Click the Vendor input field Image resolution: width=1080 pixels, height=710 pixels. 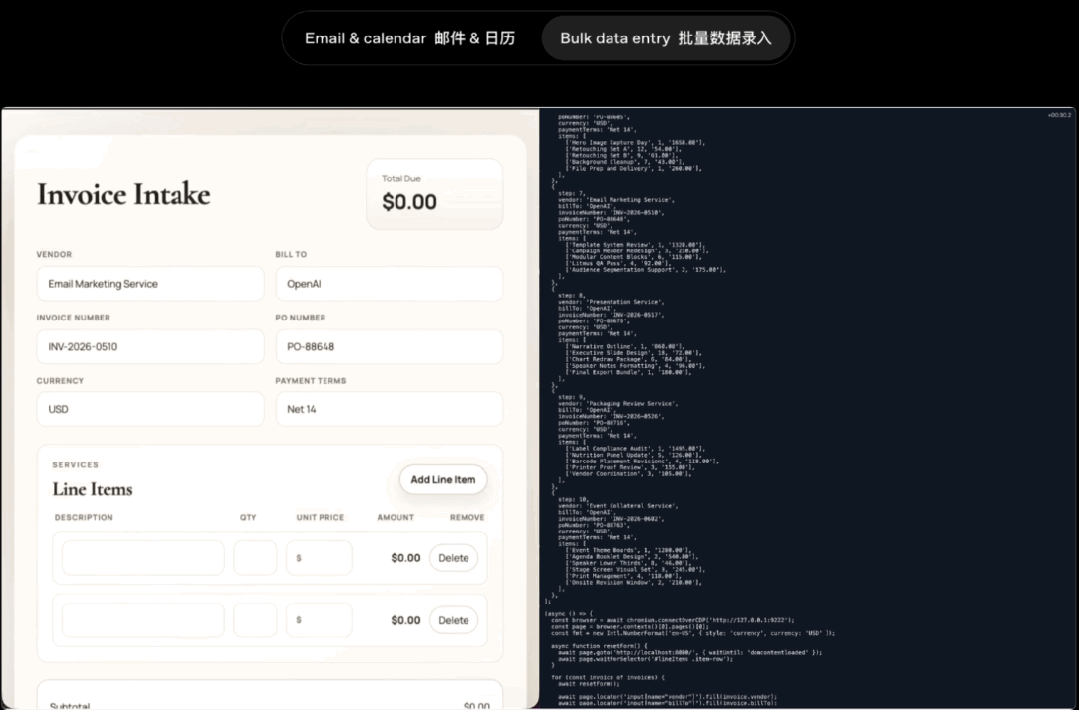tap(150, 284)
